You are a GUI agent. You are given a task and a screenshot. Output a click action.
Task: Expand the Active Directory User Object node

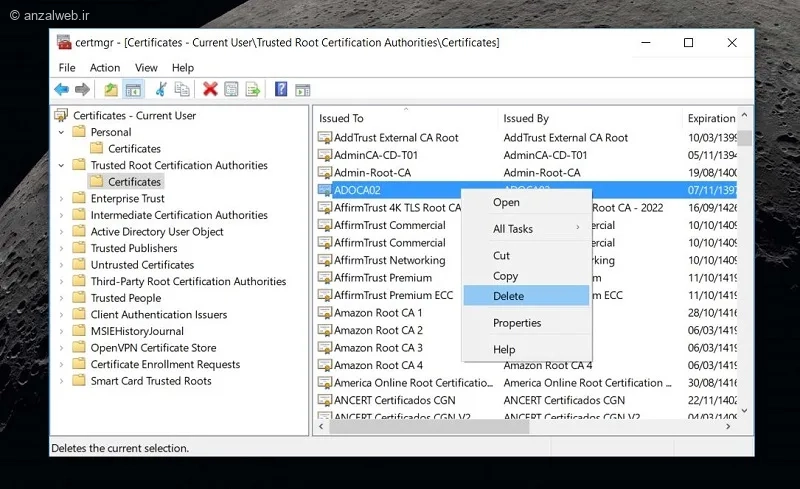(x=61, y=232)
